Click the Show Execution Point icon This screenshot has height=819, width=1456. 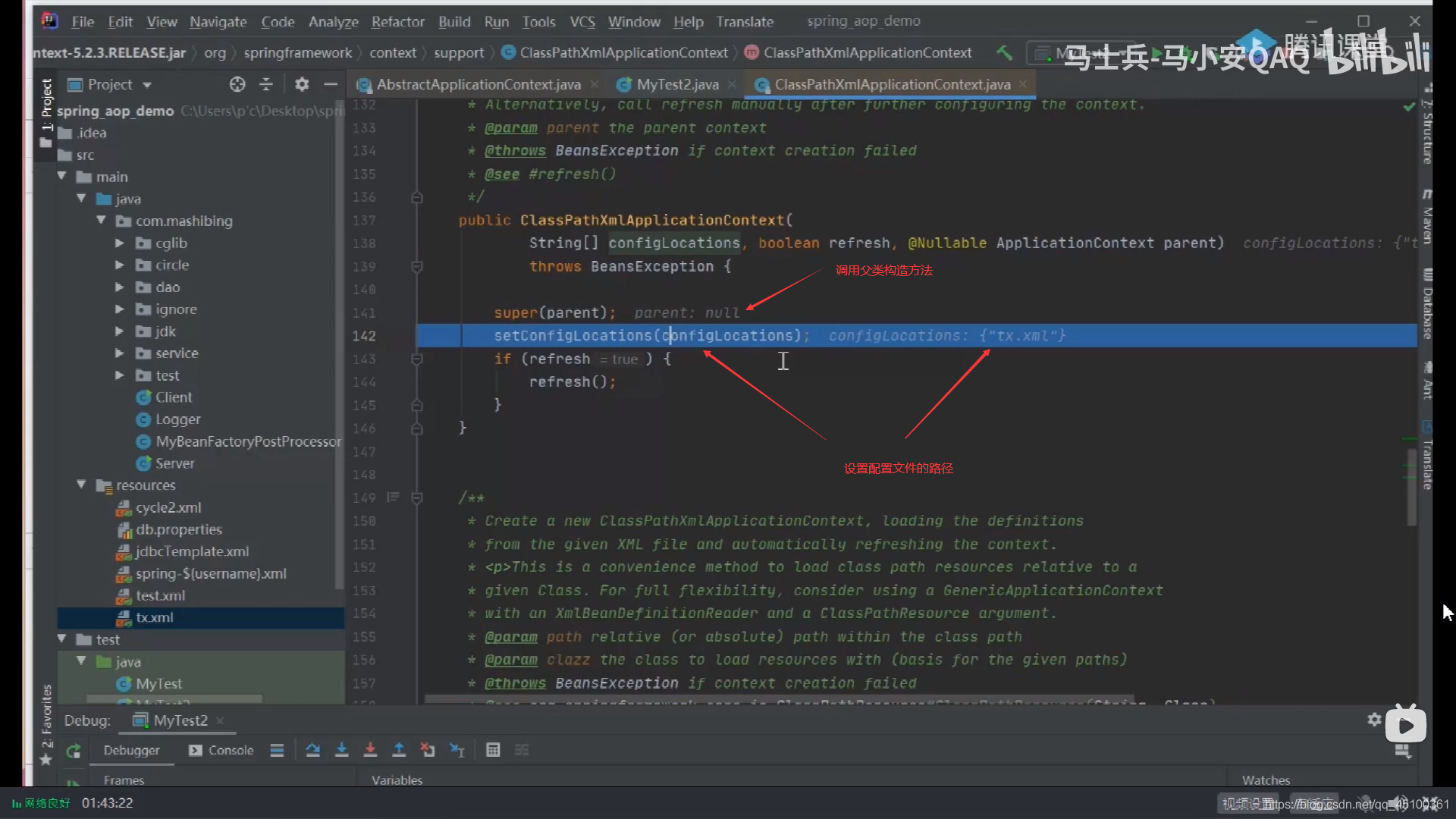tap(277, 750)
